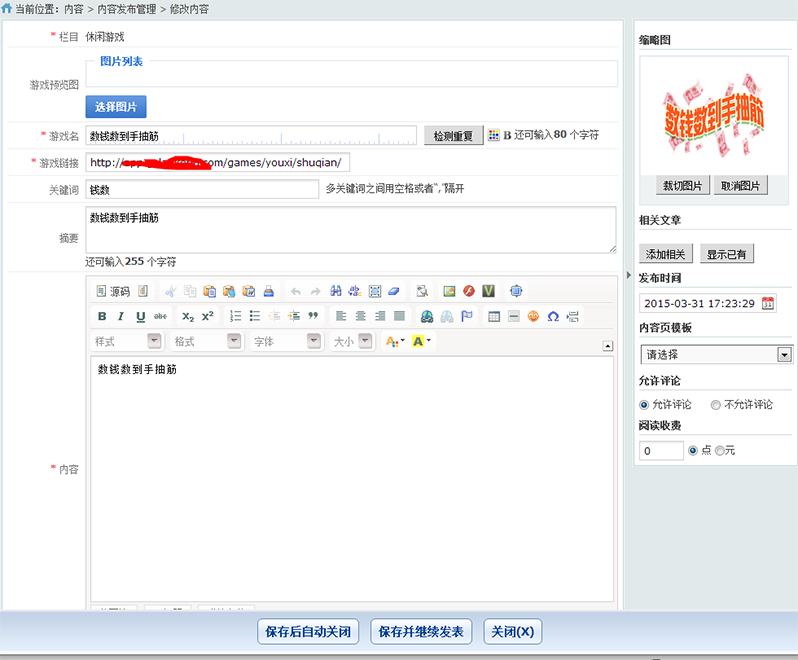Insert an image via Image icon
The width and height of the screenshot is (798, 660).
click(449, 291)
